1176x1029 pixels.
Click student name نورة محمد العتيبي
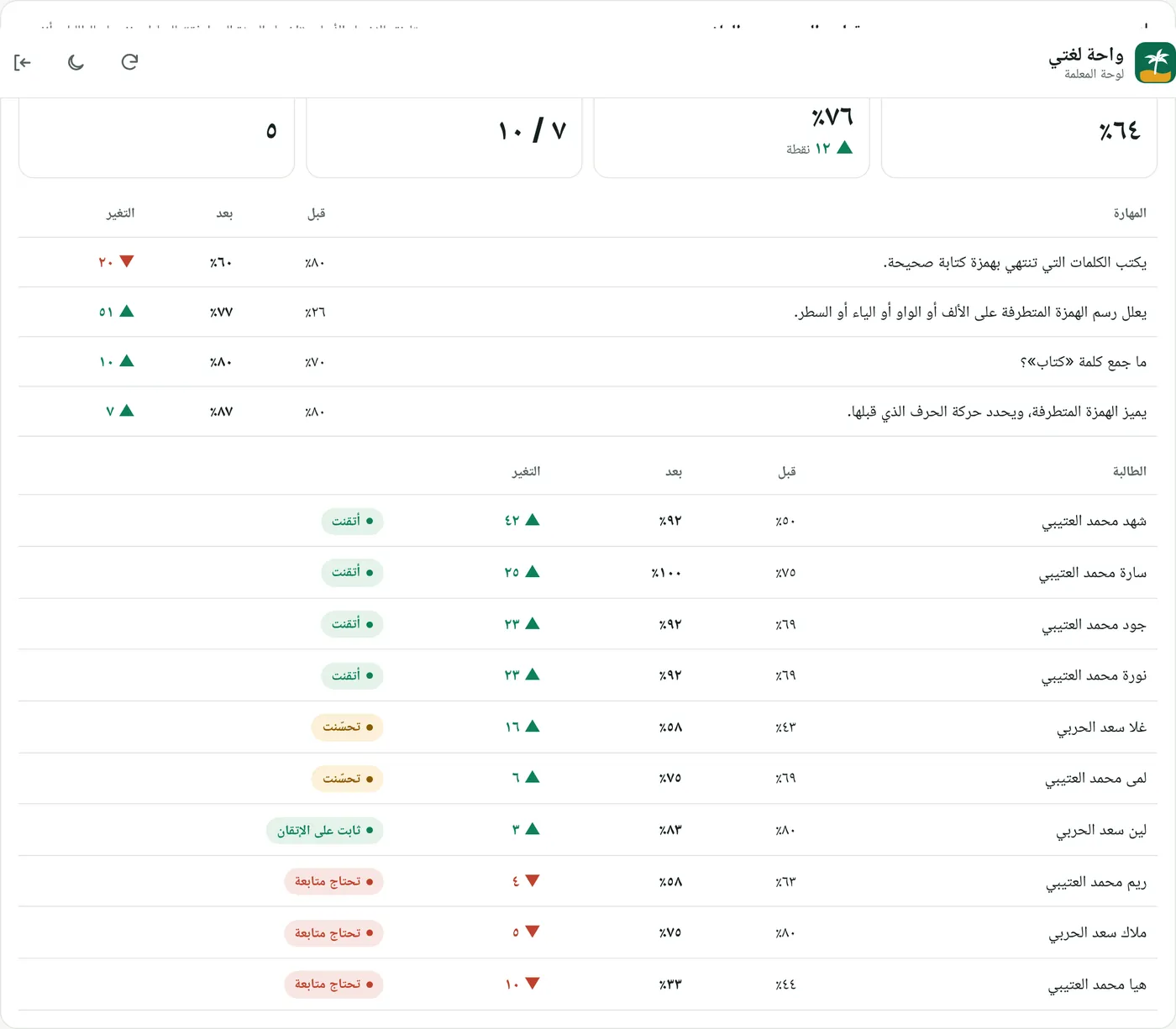coord(1095,676)
